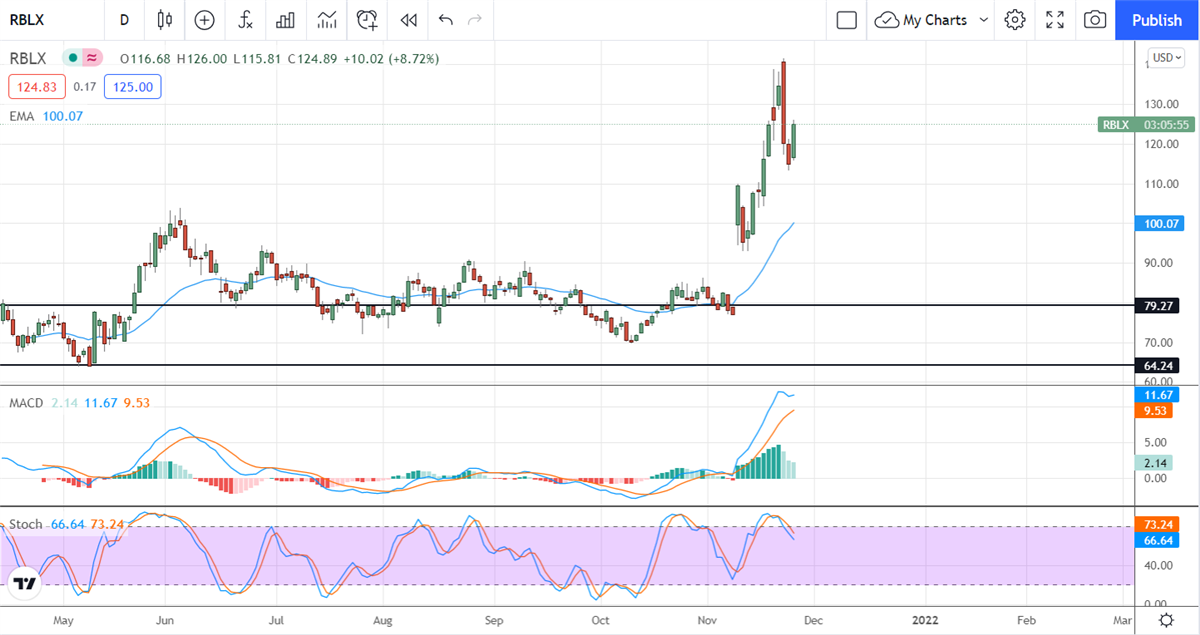This screenshot has height=635, width=1200.
Task: Click the spread value 0.17
Action: [85, 87]
